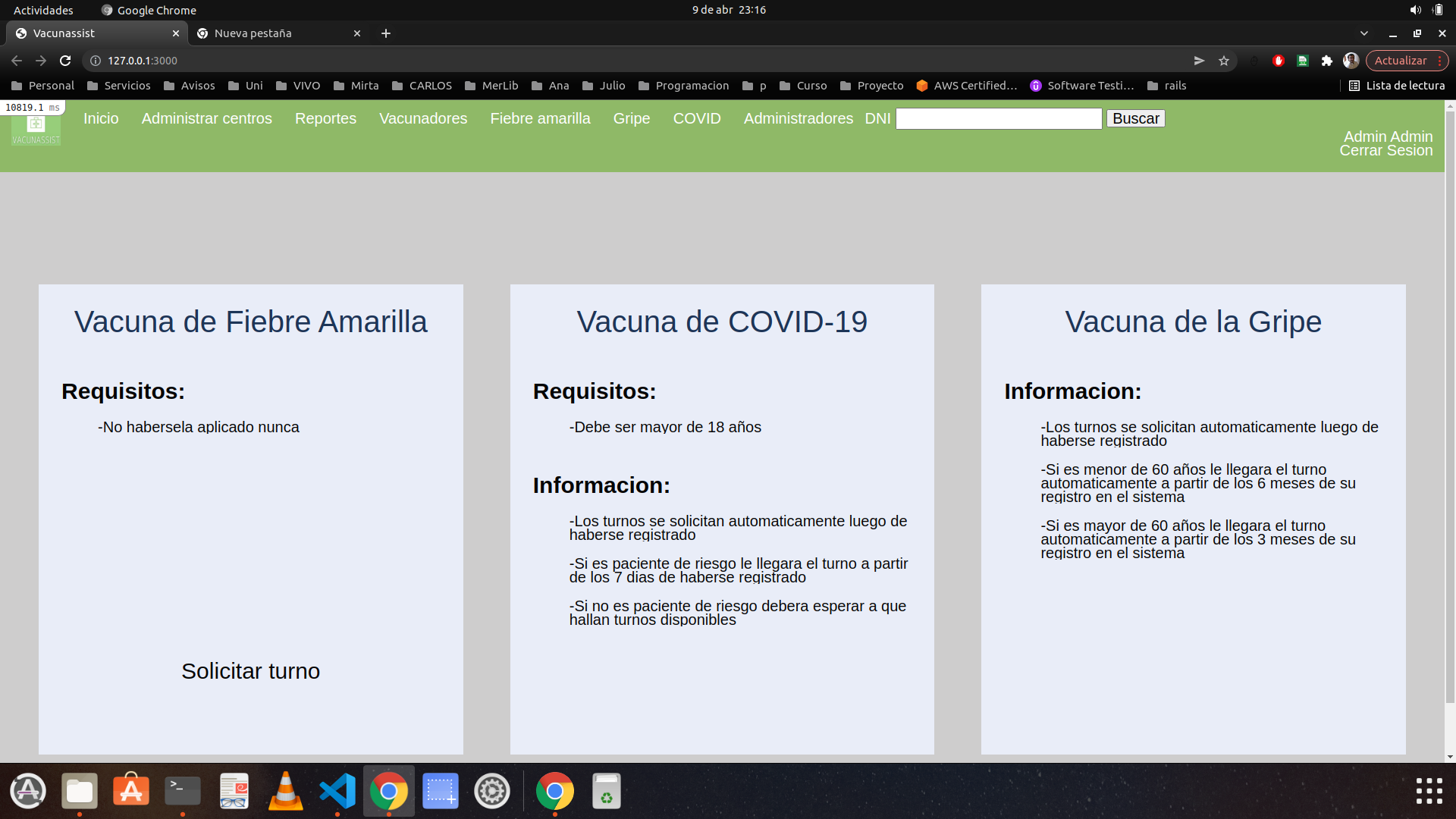
Task: Toggle the bookmark star for this page
Action: coord(1223,61)
